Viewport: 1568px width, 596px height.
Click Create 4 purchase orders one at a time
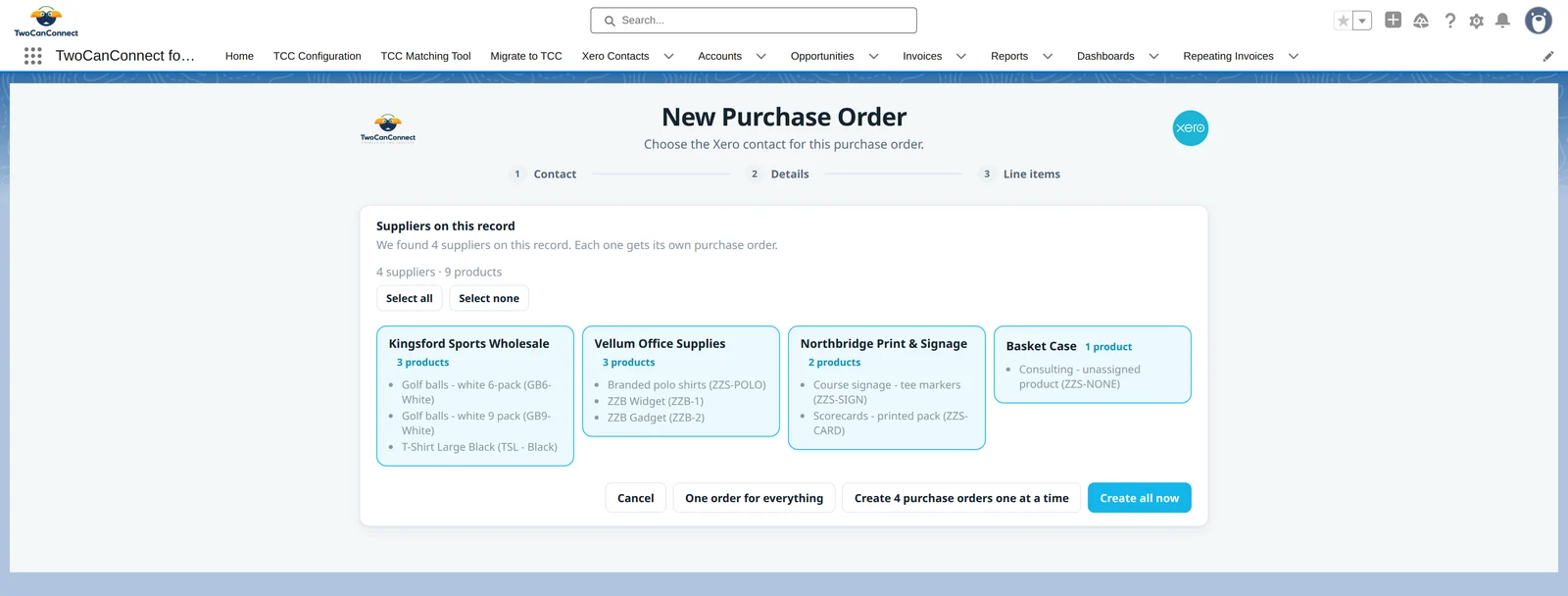(961, 498)
